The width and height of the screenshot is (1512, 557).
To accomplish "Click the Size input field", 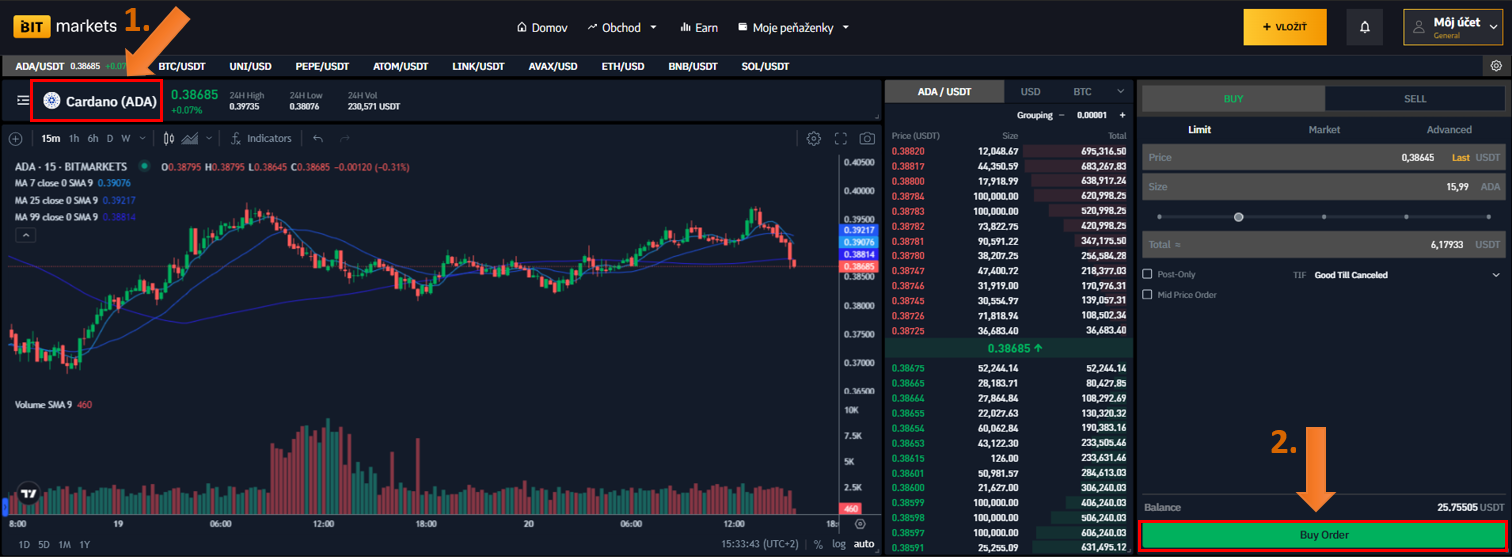I will [1322, 186].
